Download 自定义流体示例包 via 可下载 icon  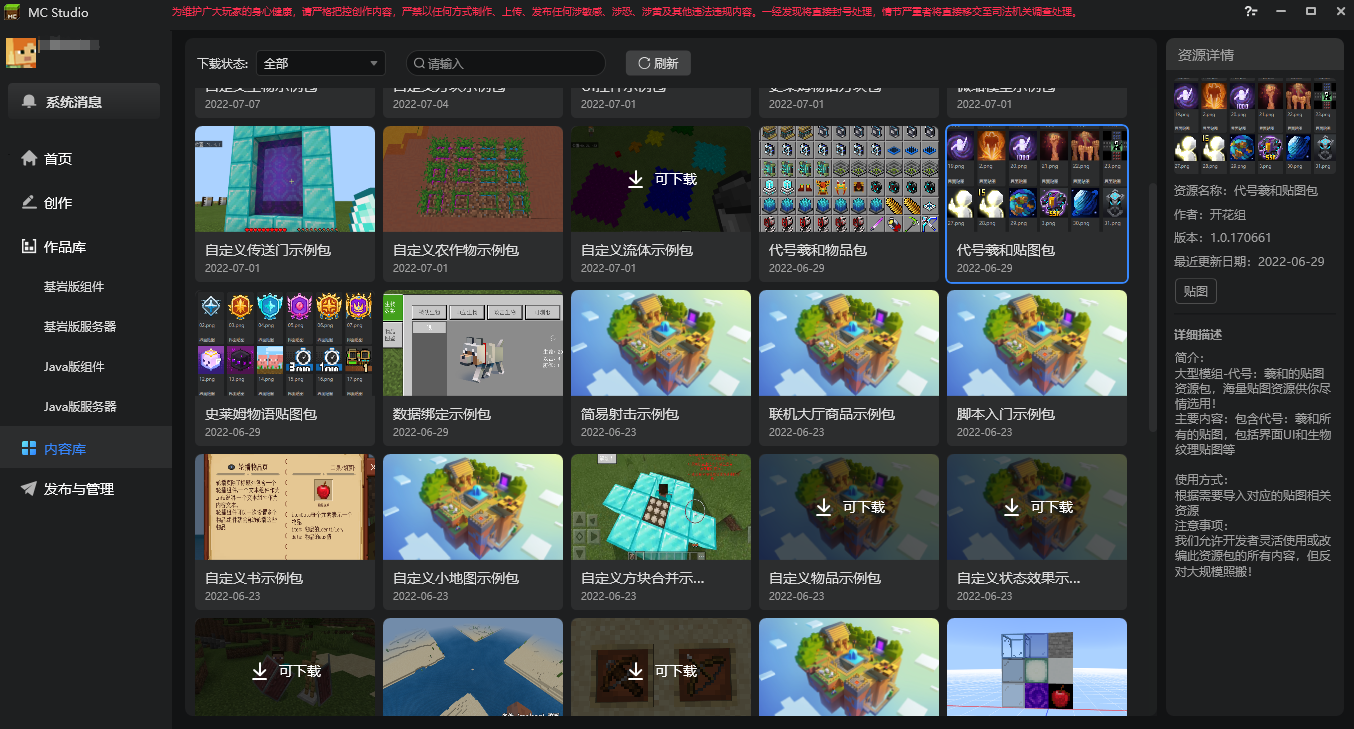pos(637,179)
